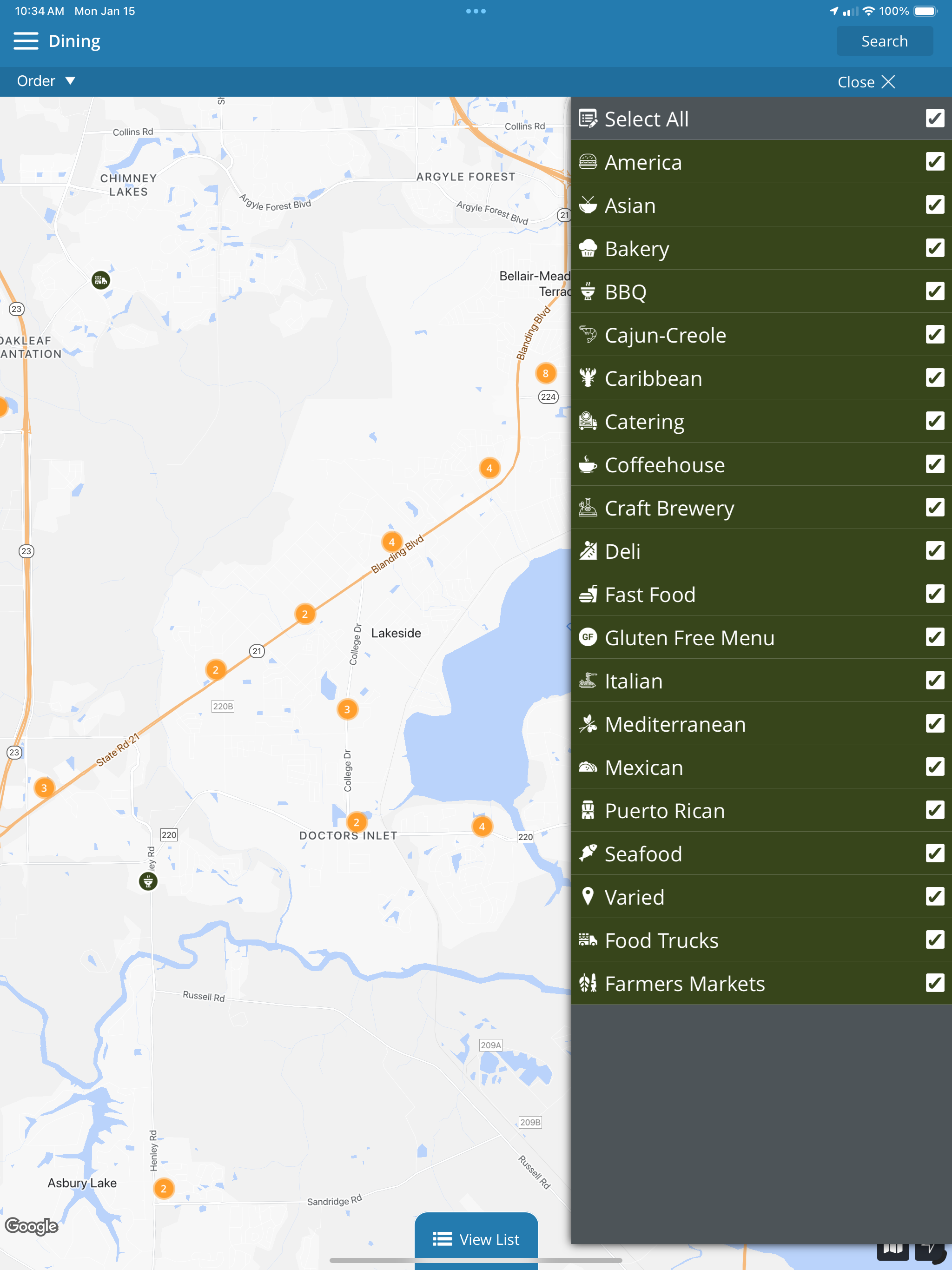Image resolution: width=952 pixels, height=1270 pixels.
Task: Click the Deli sandwich icon
Action: click(x=588, y=551)
